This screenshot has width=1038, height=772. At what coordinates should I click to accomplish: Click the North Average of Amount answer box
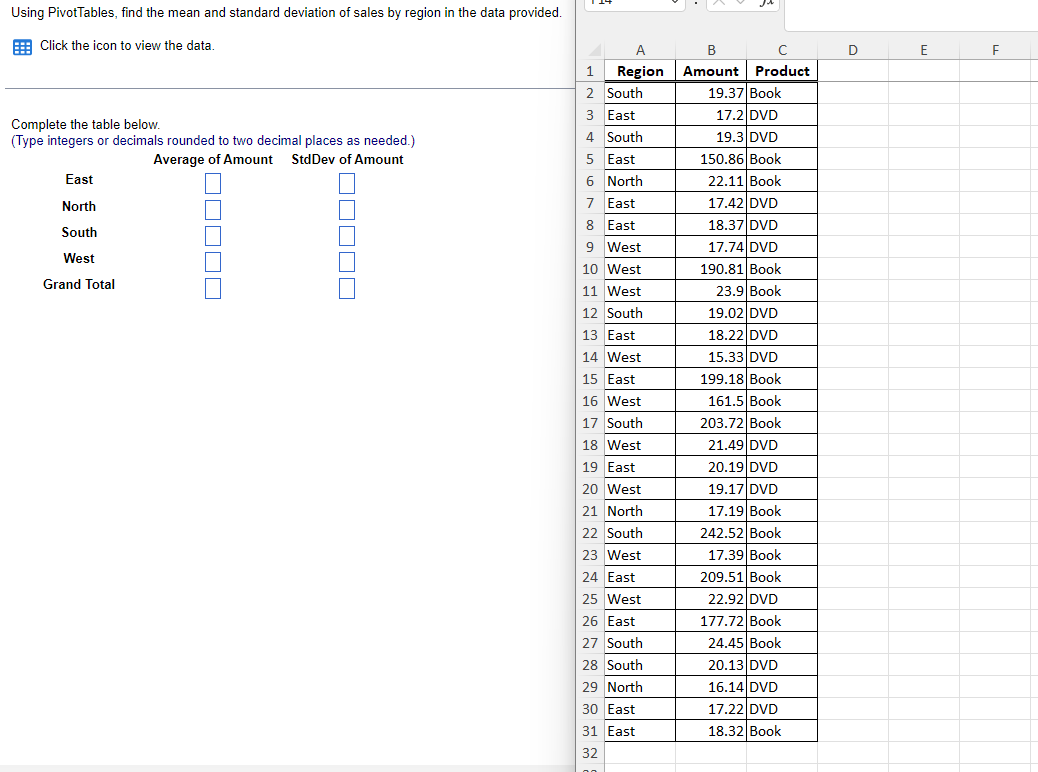213,210
